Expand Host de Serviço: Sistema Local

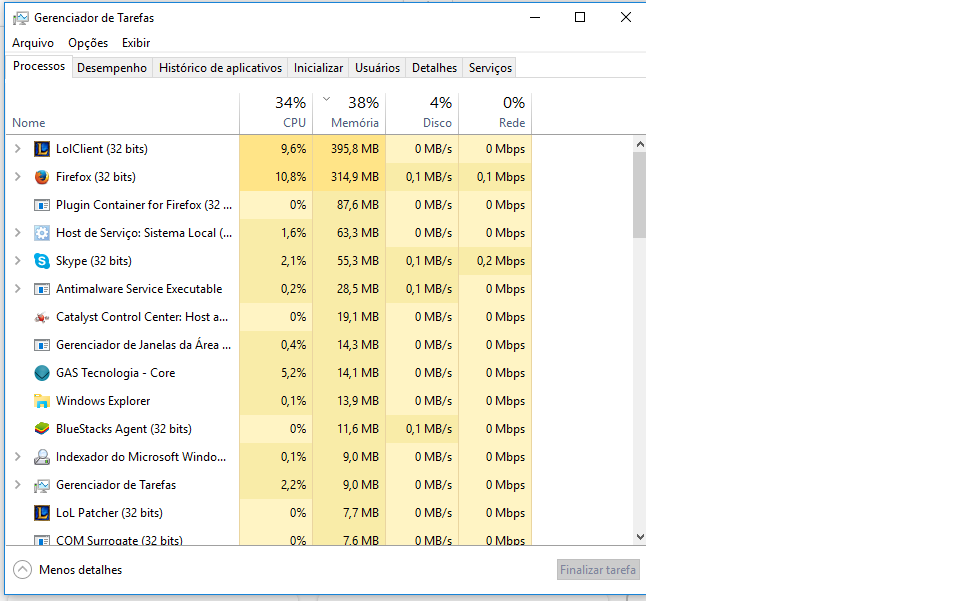tap(18, 233)
